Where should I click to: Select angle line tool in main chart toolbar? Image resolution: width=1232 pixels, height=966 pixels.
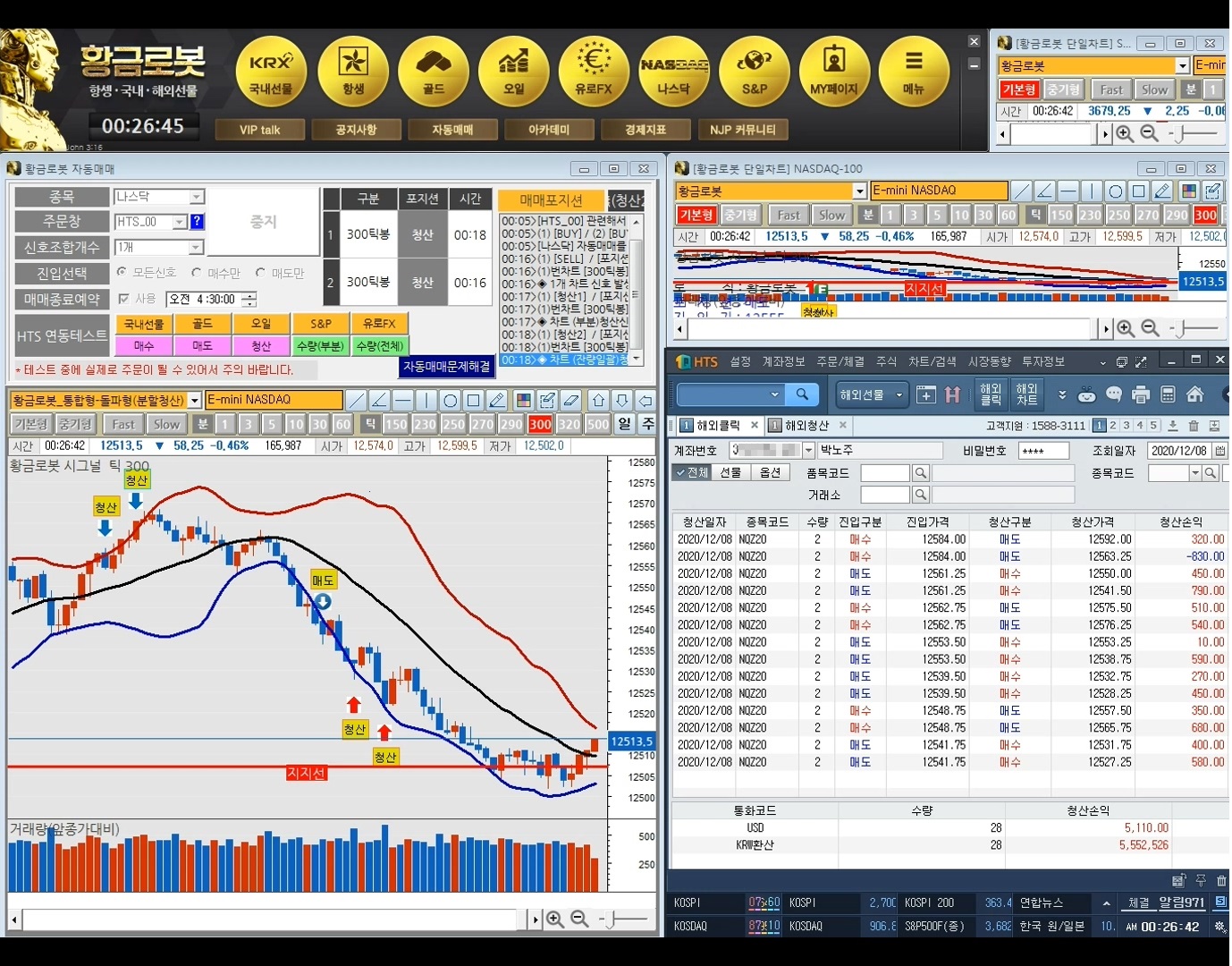coord(379,400)
